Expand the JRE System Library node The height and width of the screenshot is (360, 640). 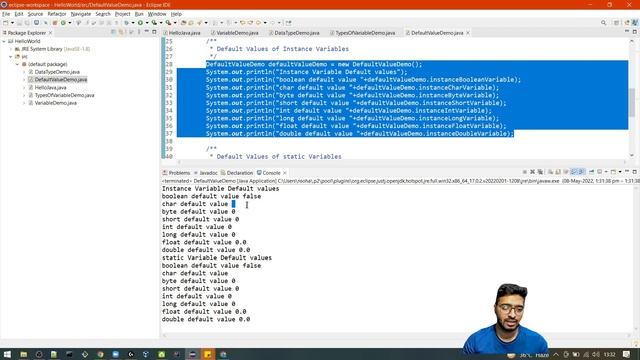(x=11, y=49)
